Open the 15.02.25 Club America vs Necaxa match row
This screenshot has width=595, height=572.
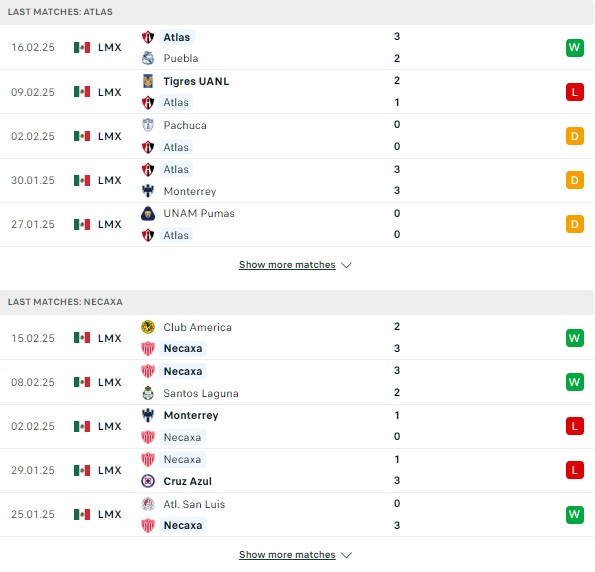tap(297, 337)
